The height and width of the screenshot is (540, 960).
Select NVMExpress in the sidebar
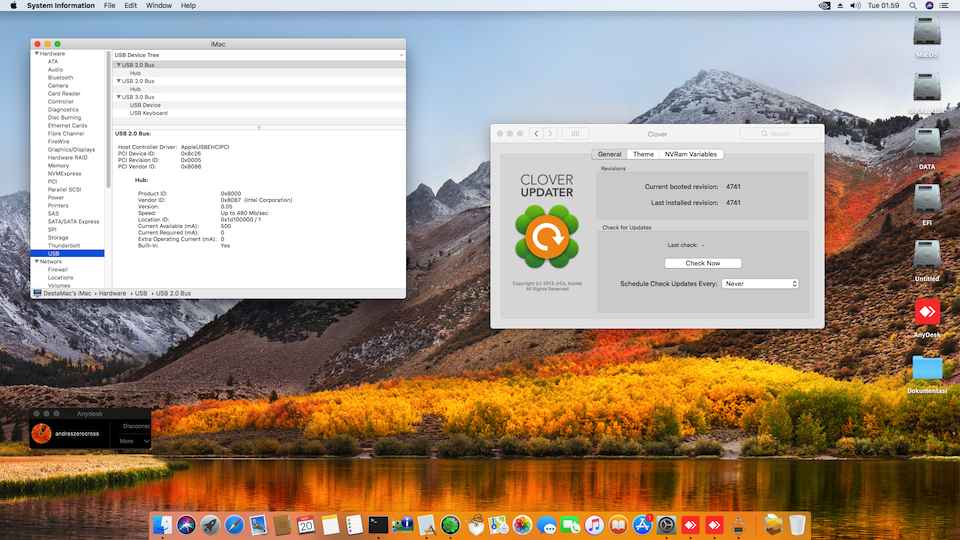pyautogui.click(x=64, y=173)
